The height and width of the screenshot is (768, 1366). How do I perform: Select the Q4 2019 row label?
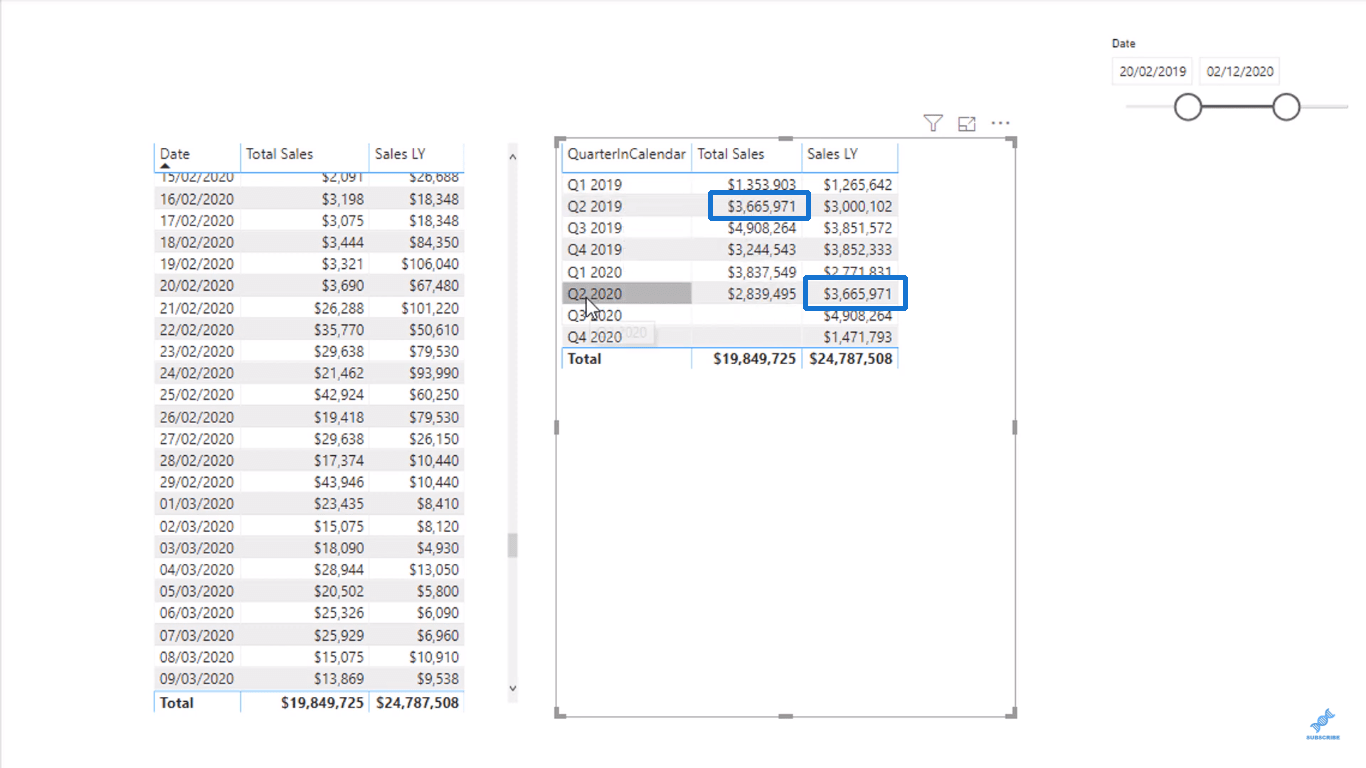point(594,250)
